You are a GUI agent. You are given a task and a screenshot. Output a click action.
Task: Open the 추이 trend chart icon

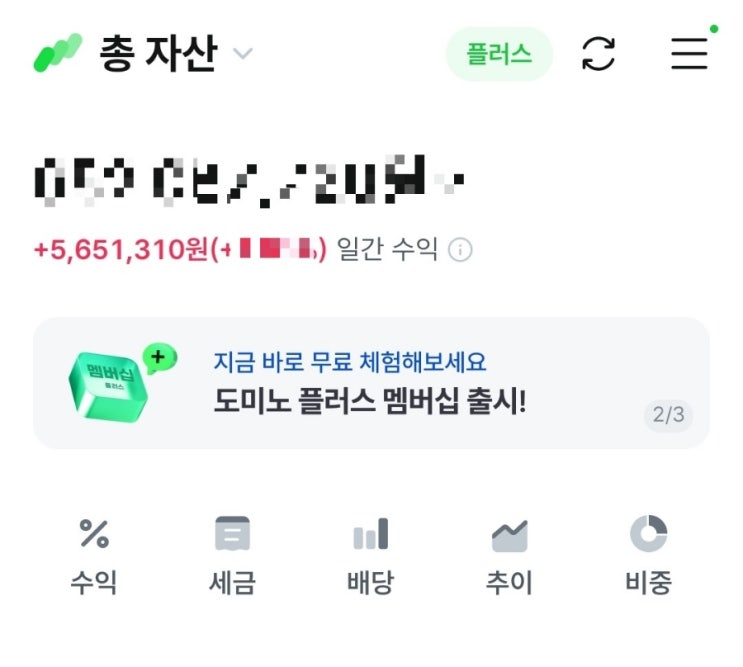509,535
